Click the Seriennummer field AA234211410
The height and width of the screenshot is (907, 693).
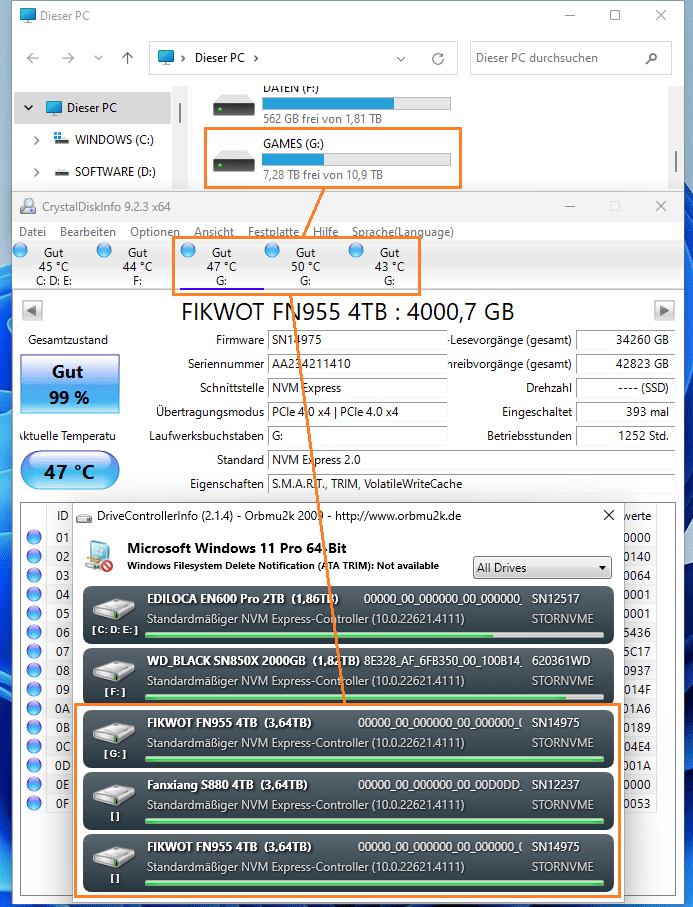click(x=357, y=364)
